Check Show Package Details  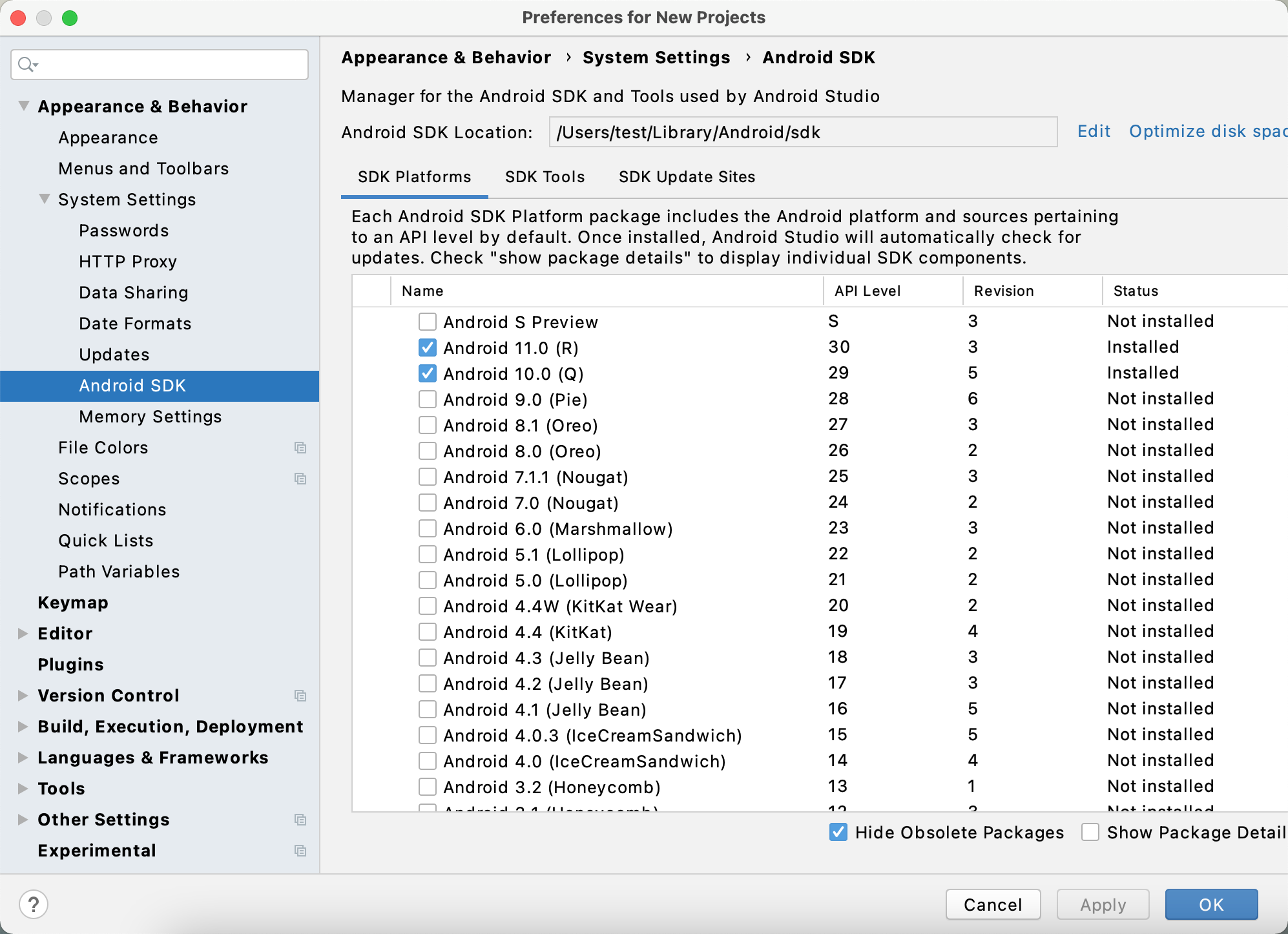click(x=1090, y=833)
